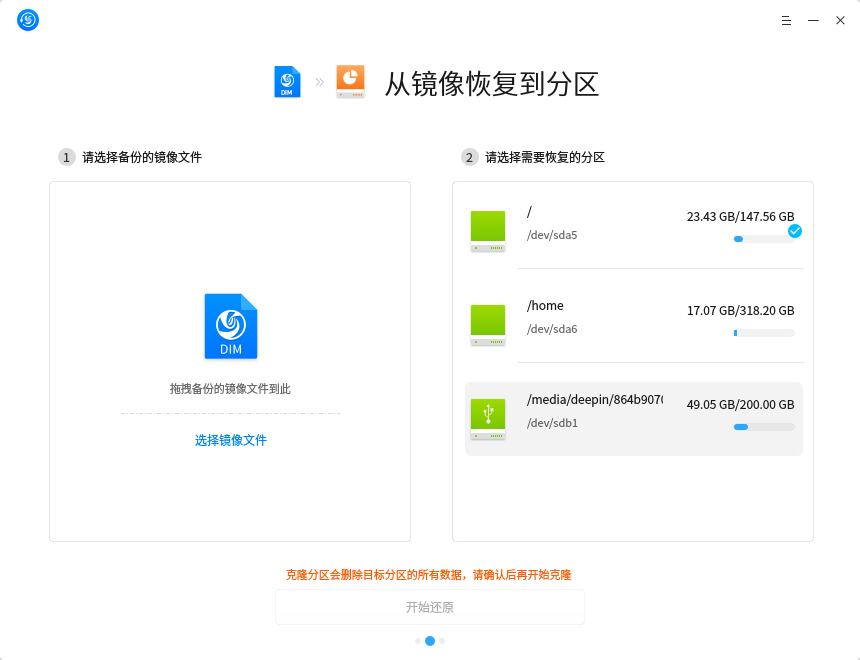Screen dimensions: 860x660
Task: Click the green disk icon for /dev/sda6
Action: 488,325
